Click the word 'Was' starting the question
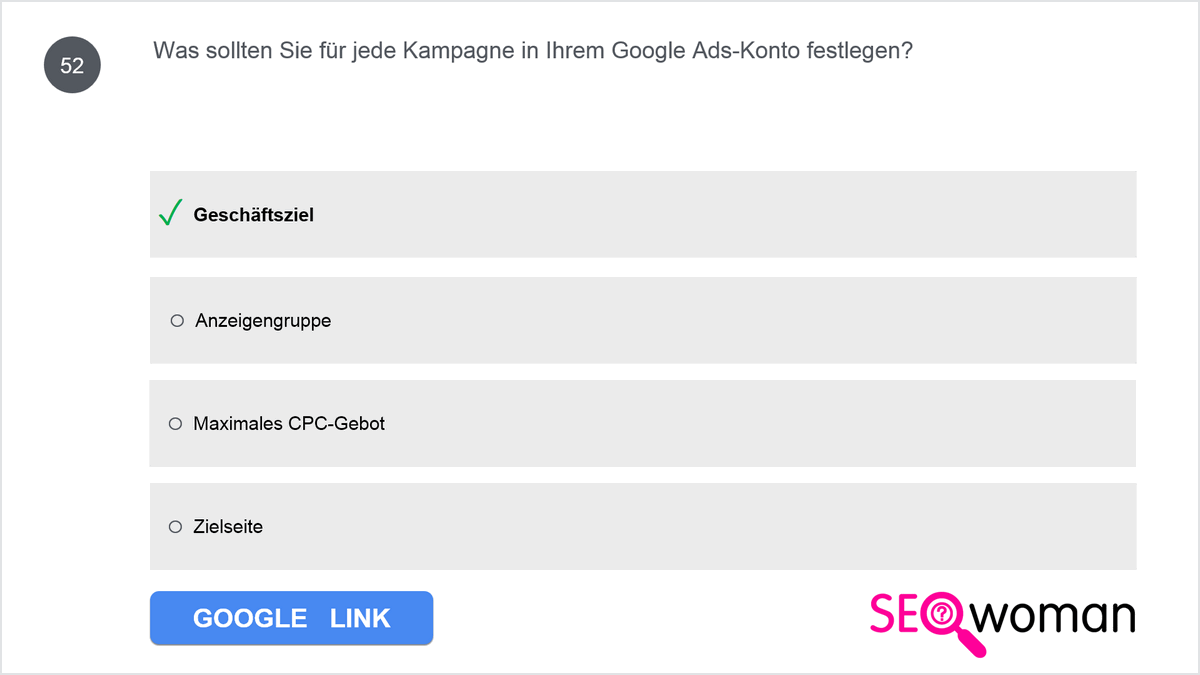Image resolution: width=1200 pixels, height=675 pixels. (x=173, y=51)
